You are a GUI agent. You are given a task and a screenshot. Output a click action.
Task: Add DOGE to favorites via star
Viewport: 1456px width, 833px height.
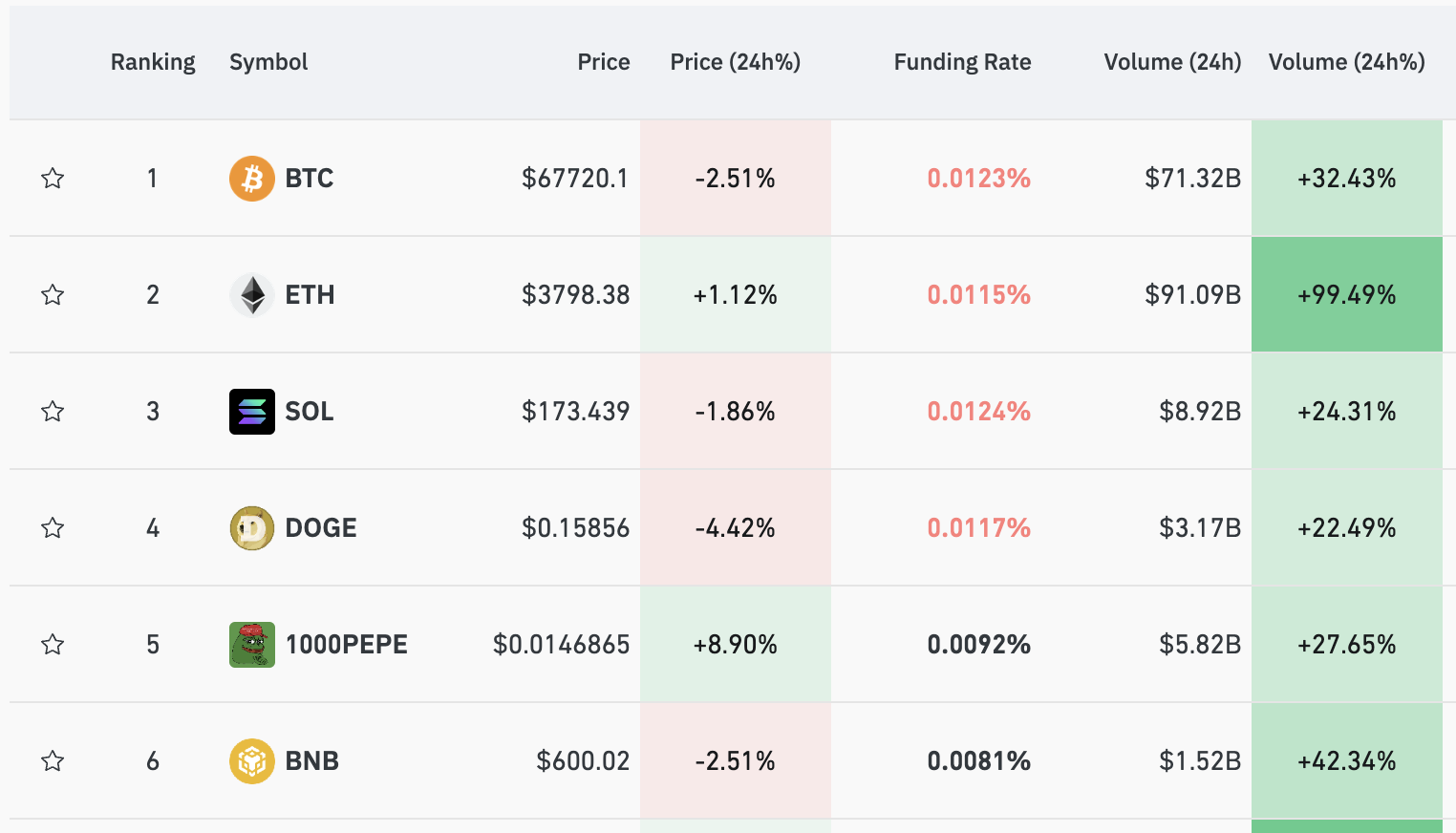[53, 528]
